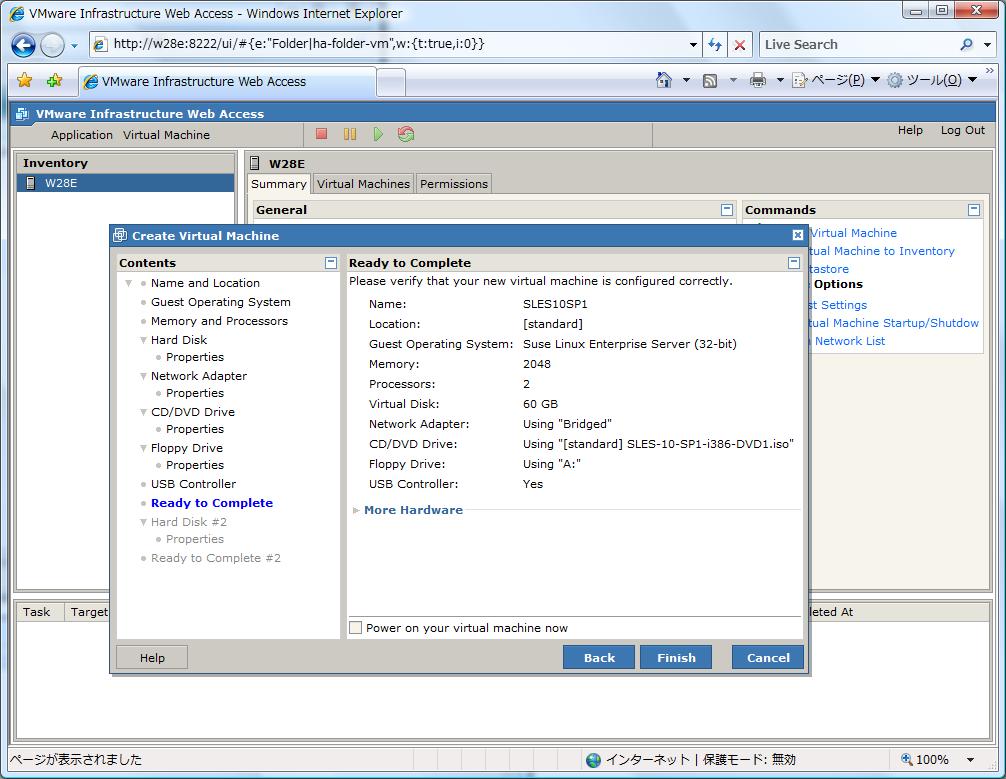Collapse the CD/DVD Drive tree node
Screen dimensions: 1006x779
point(144,412)
